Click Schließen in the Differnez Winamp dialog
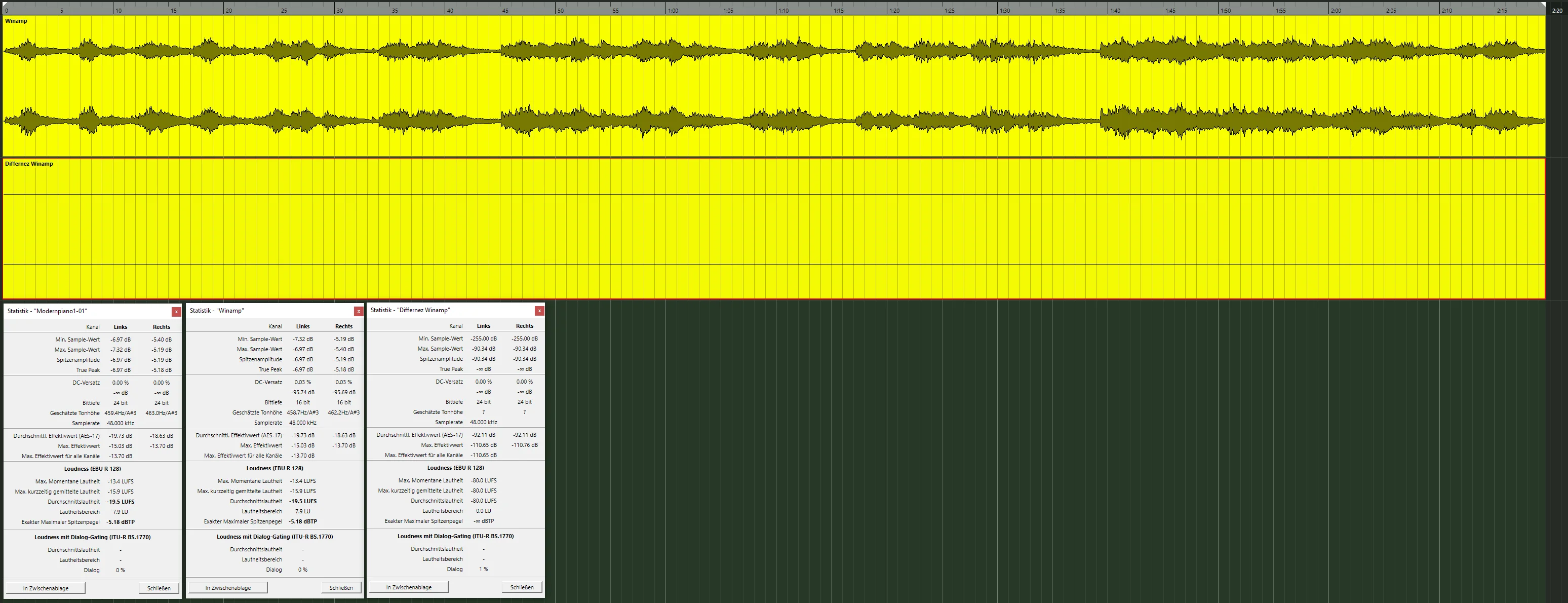 pos(522,587)
